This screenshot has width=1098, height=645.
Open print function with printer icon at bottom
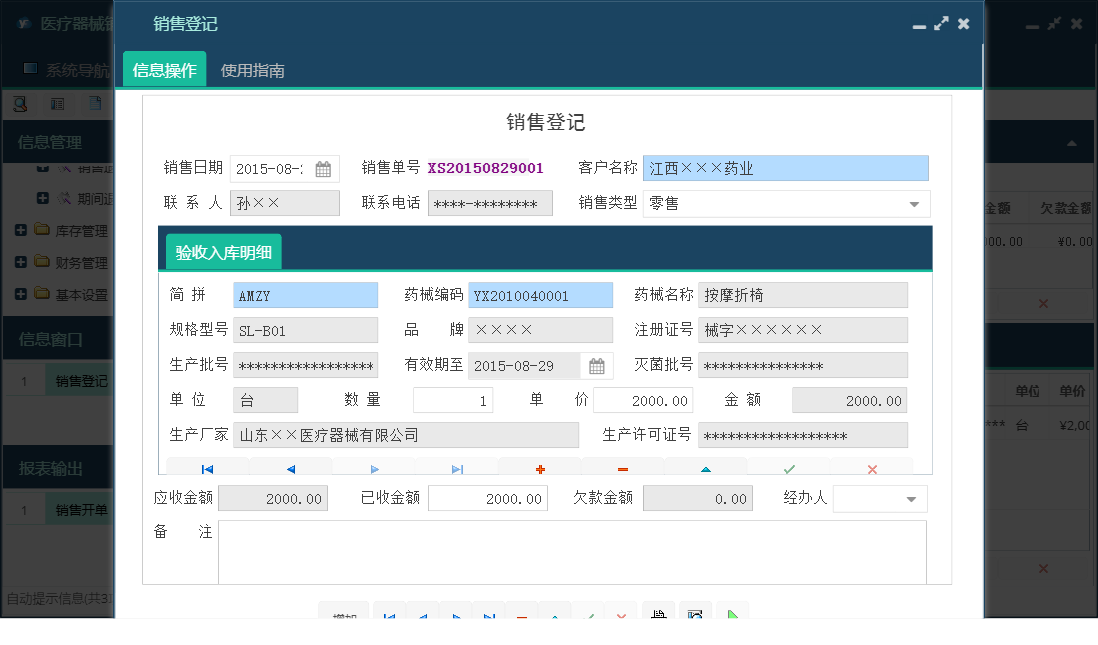(x=660, y=613)
